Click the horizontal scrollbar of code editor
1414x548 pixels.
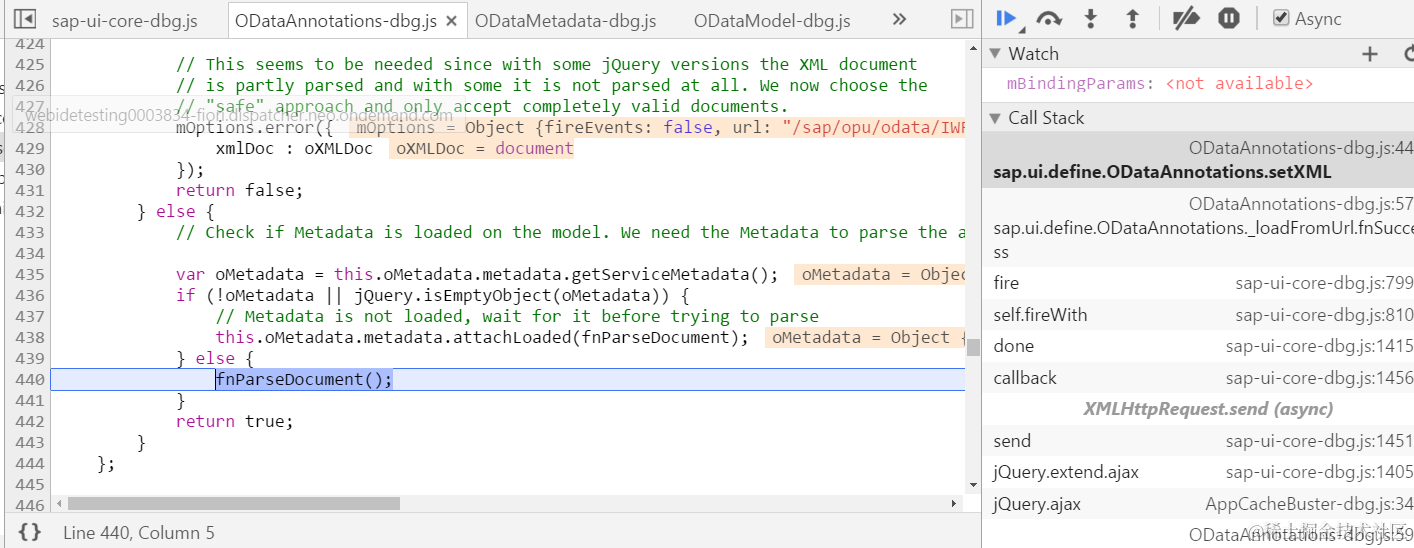(x=233, y=503)
